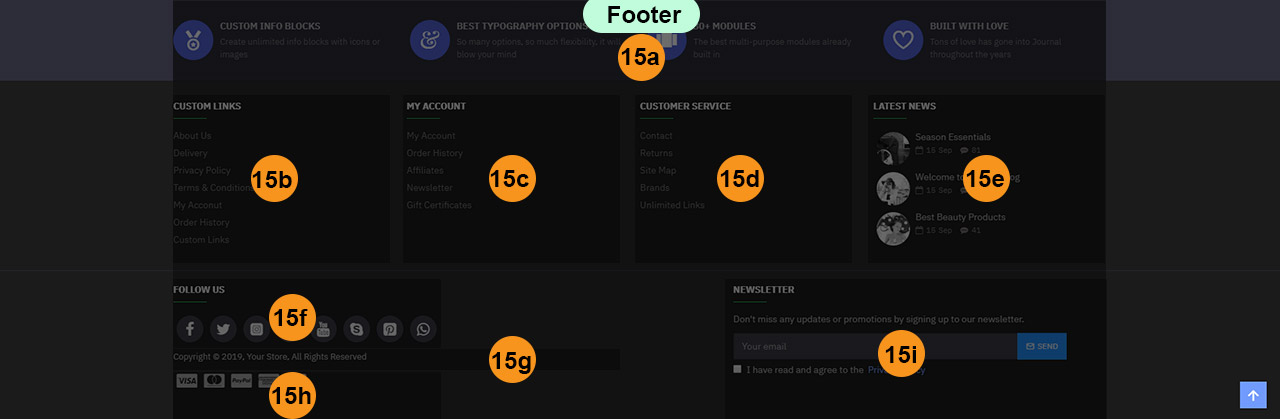Click the Visa payment icon
This screenshot has width=1280, height=419.
pyautogui.click(x=187, y=381)
